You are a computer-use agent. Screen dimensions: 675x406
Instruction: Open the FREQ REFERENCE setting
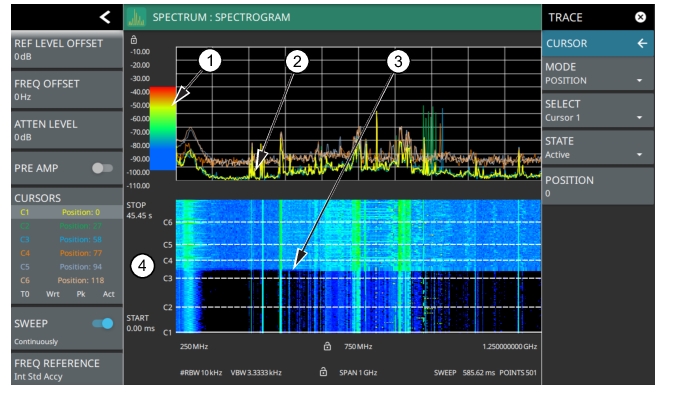click(x=61, y=369)
